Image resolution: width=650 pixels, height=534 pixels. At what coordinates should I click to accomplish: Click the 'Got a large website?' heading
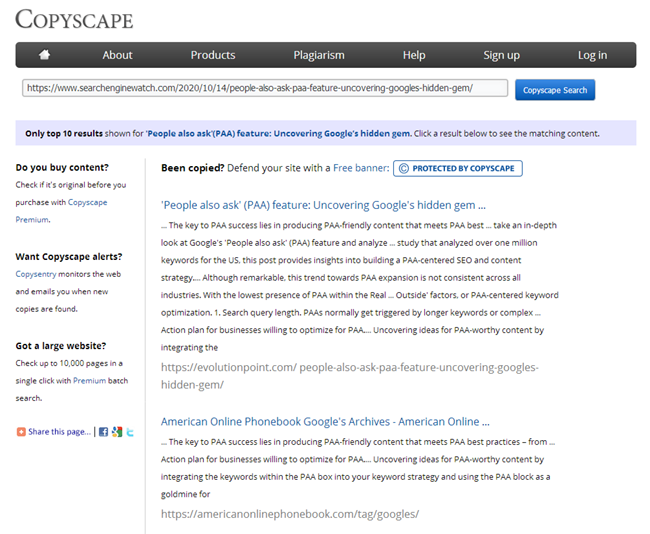pos(61,346)
